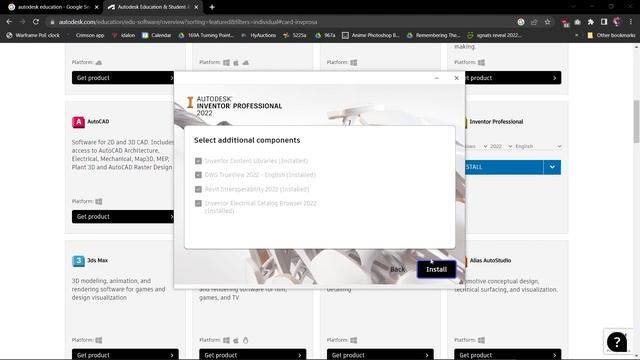Reload the page with refresh icon
640x360 pixels.
36,22
